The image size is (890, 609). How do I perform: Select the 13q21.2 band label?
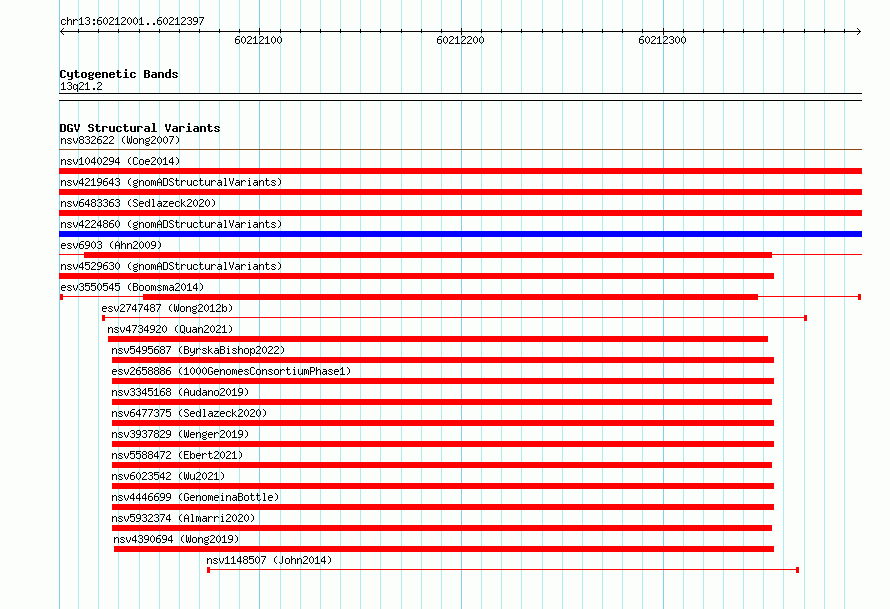(x=81, y=86)
